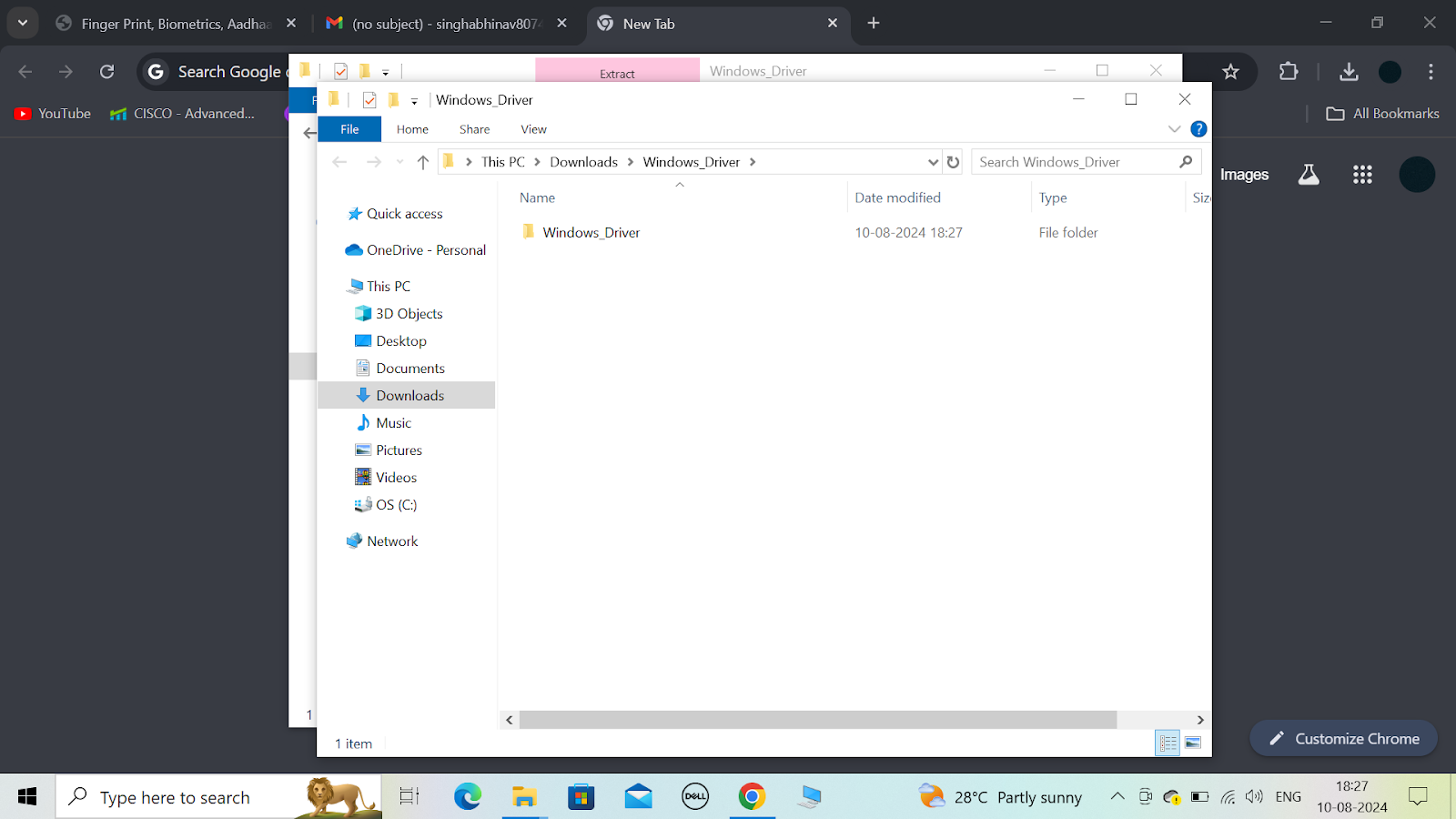This screenshot has height=819, width=1456.
Task: Sort by the Type column header
Action: click(1053, 197)
